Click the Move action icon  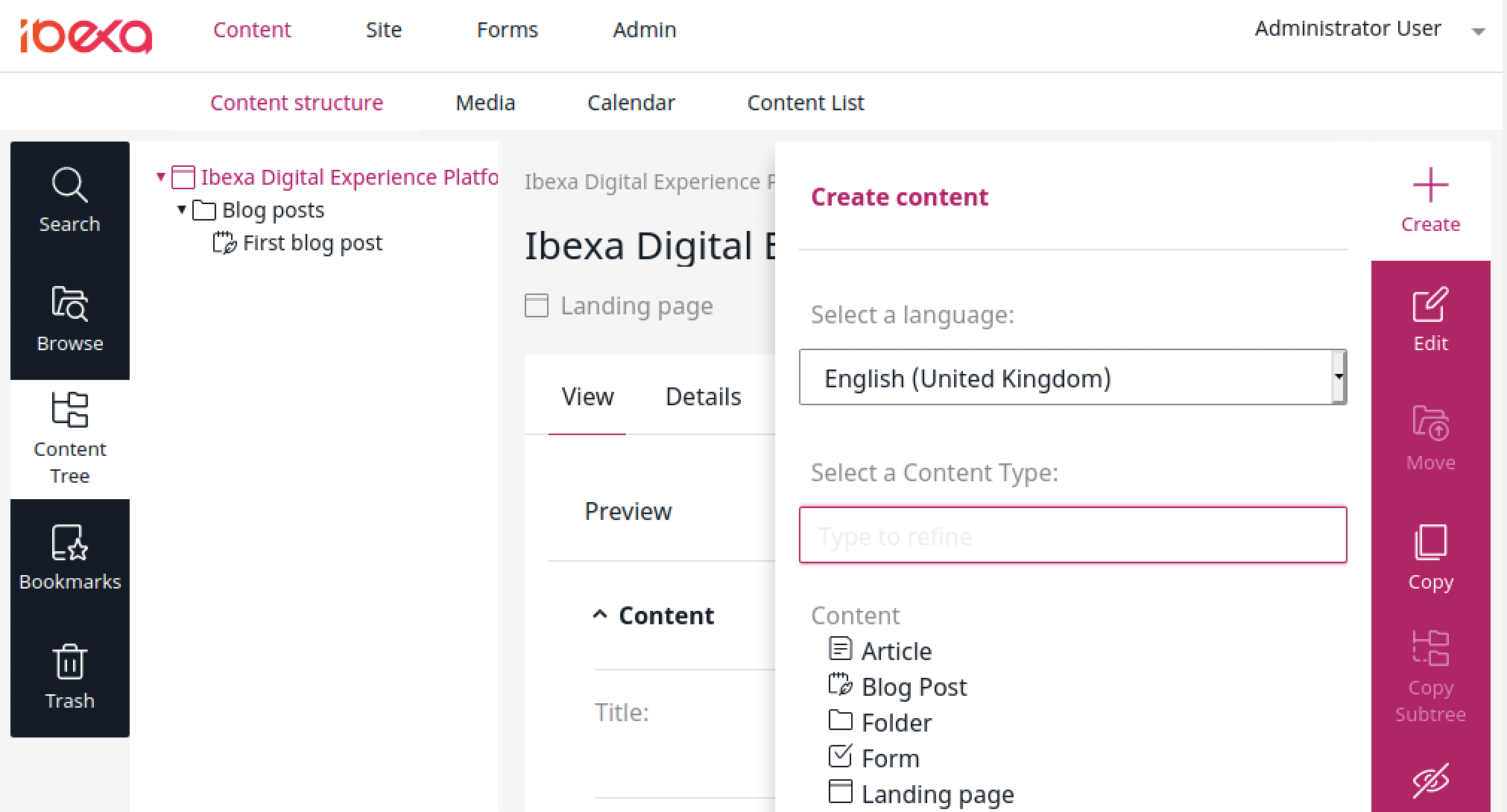click(x=1430, y=423)
